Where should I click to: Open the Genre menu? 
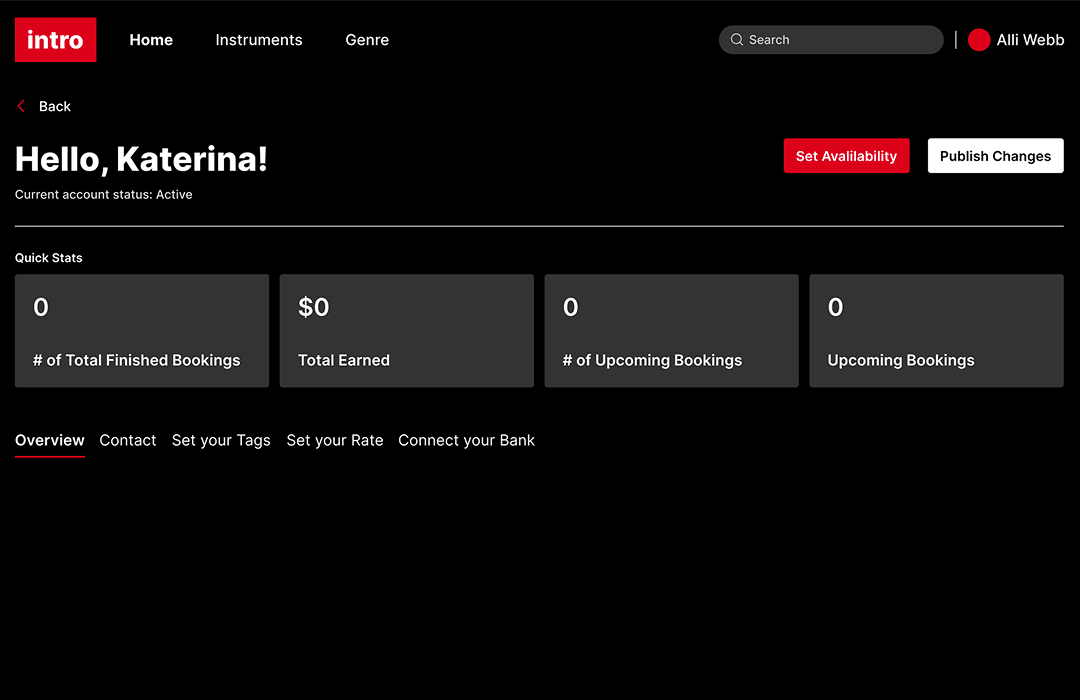click(x=367, y=40)
